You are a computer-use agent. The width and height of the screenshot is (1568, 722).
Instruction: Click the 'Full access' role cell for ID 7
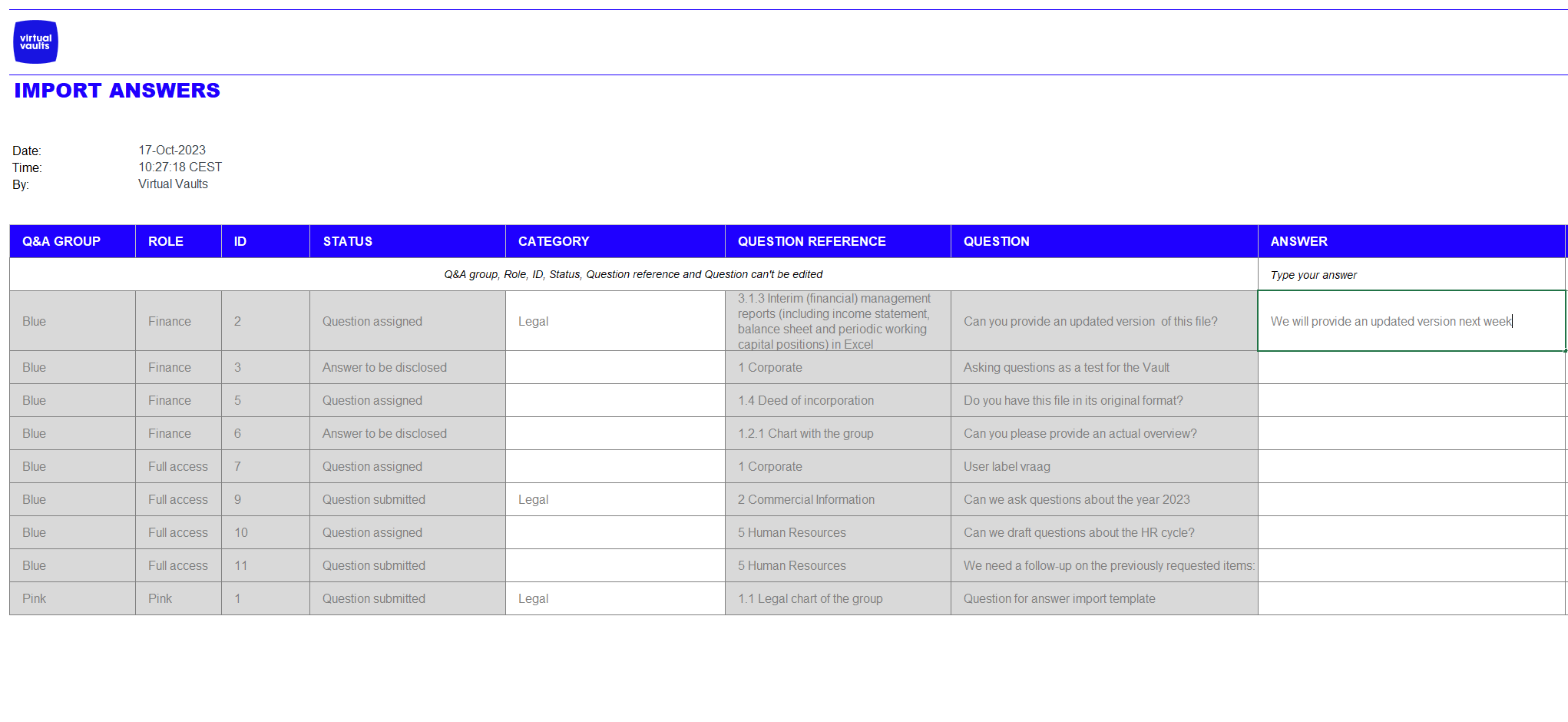pyautogui.click(x=178, y=467)
